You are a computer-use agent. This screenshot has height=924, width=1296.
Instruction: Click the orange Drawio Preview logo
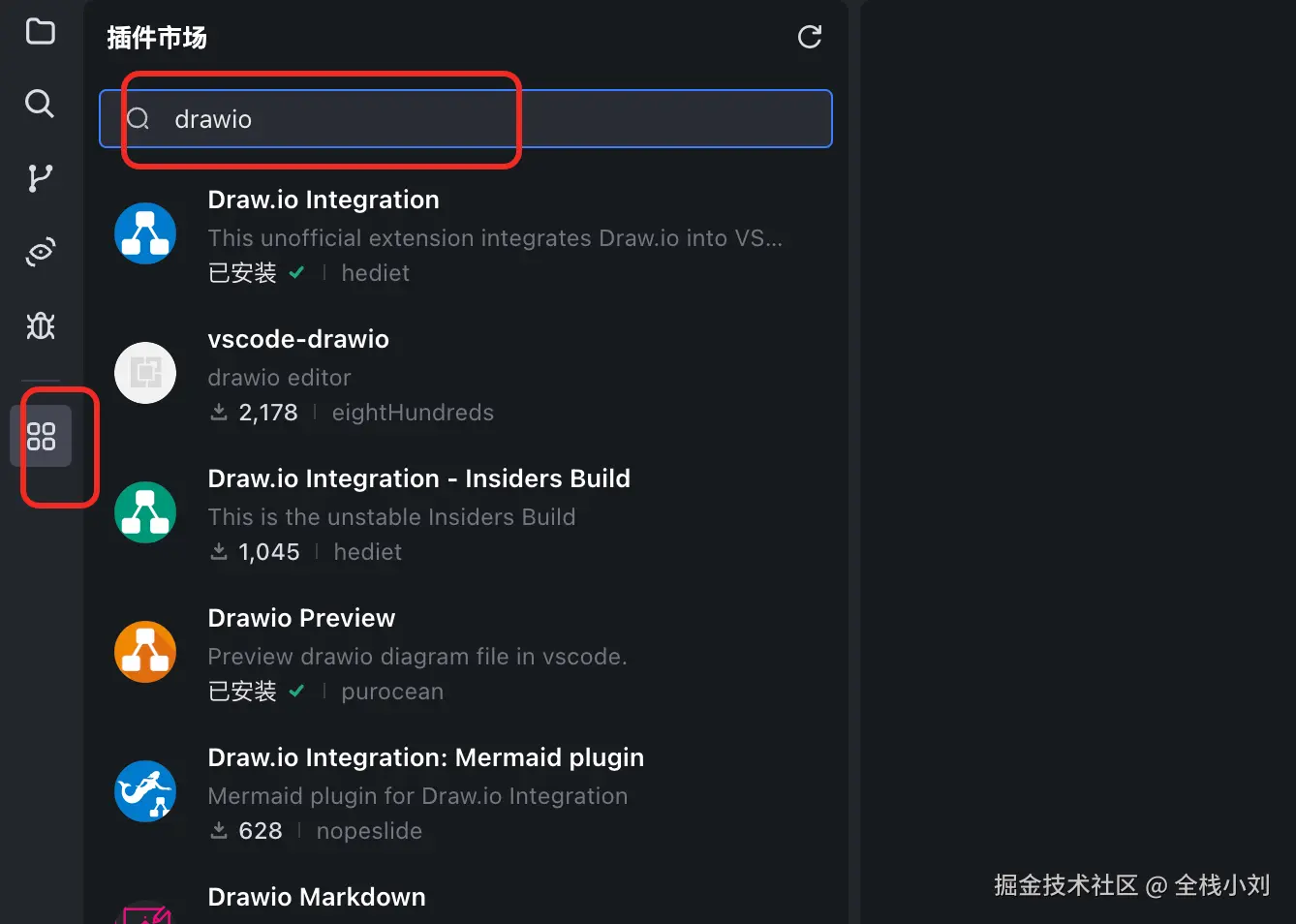coord(145,652)
